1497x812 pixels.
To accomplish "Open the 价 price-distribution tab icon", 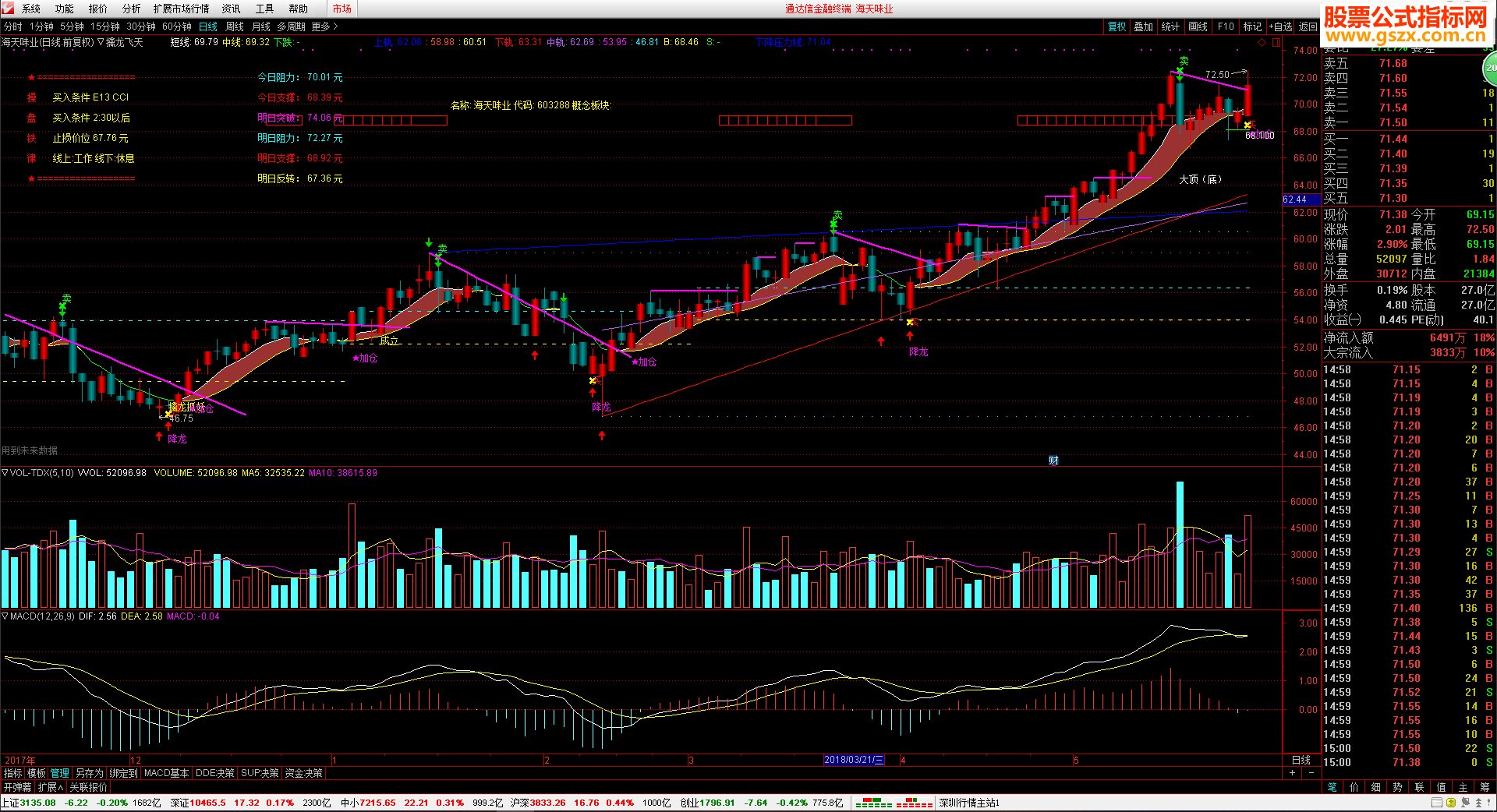I will click(x=1354, y=787).
